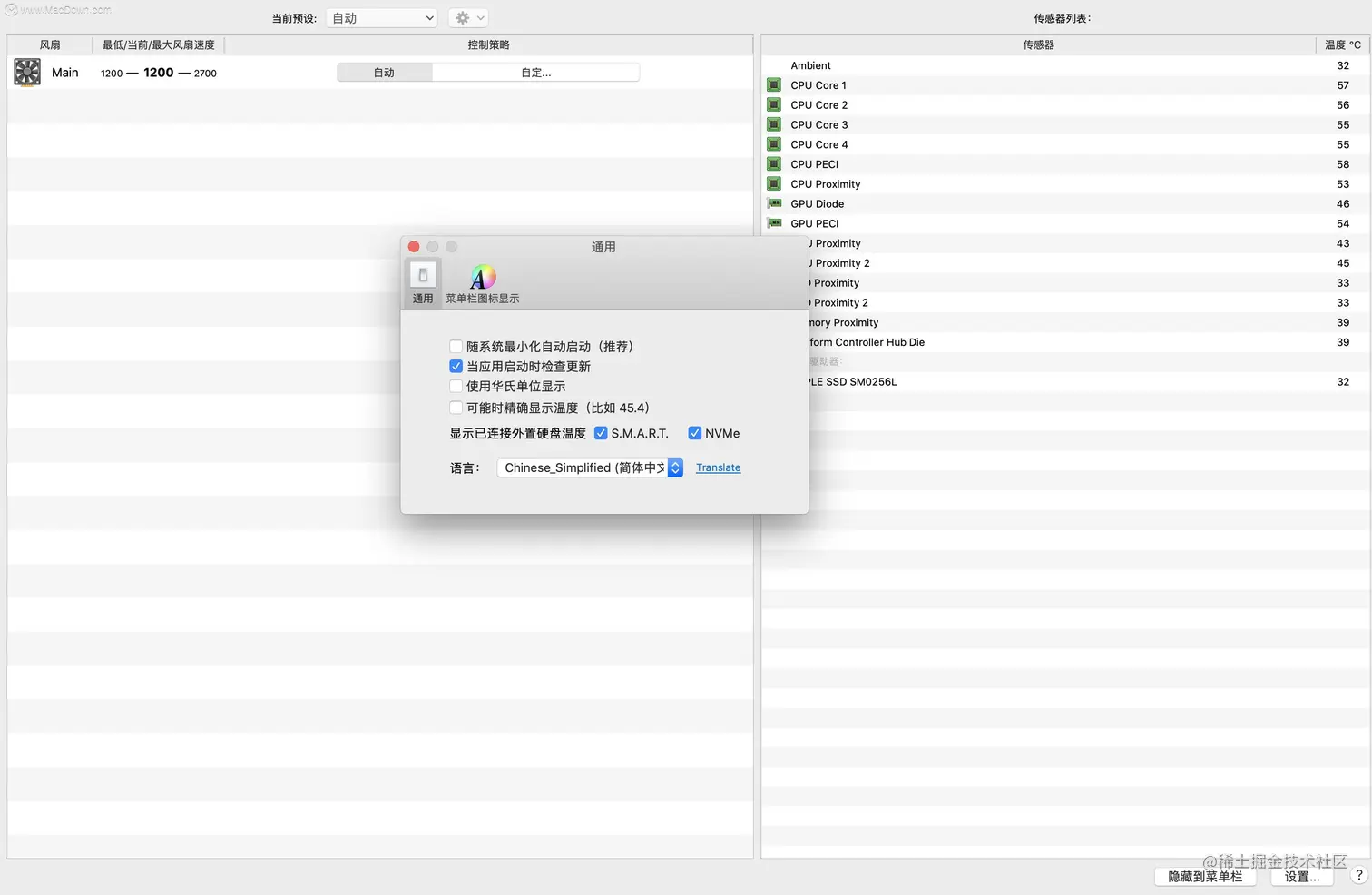
Task: Select the Main fan name
Action: pyautogui.click(x=65, y=73)
